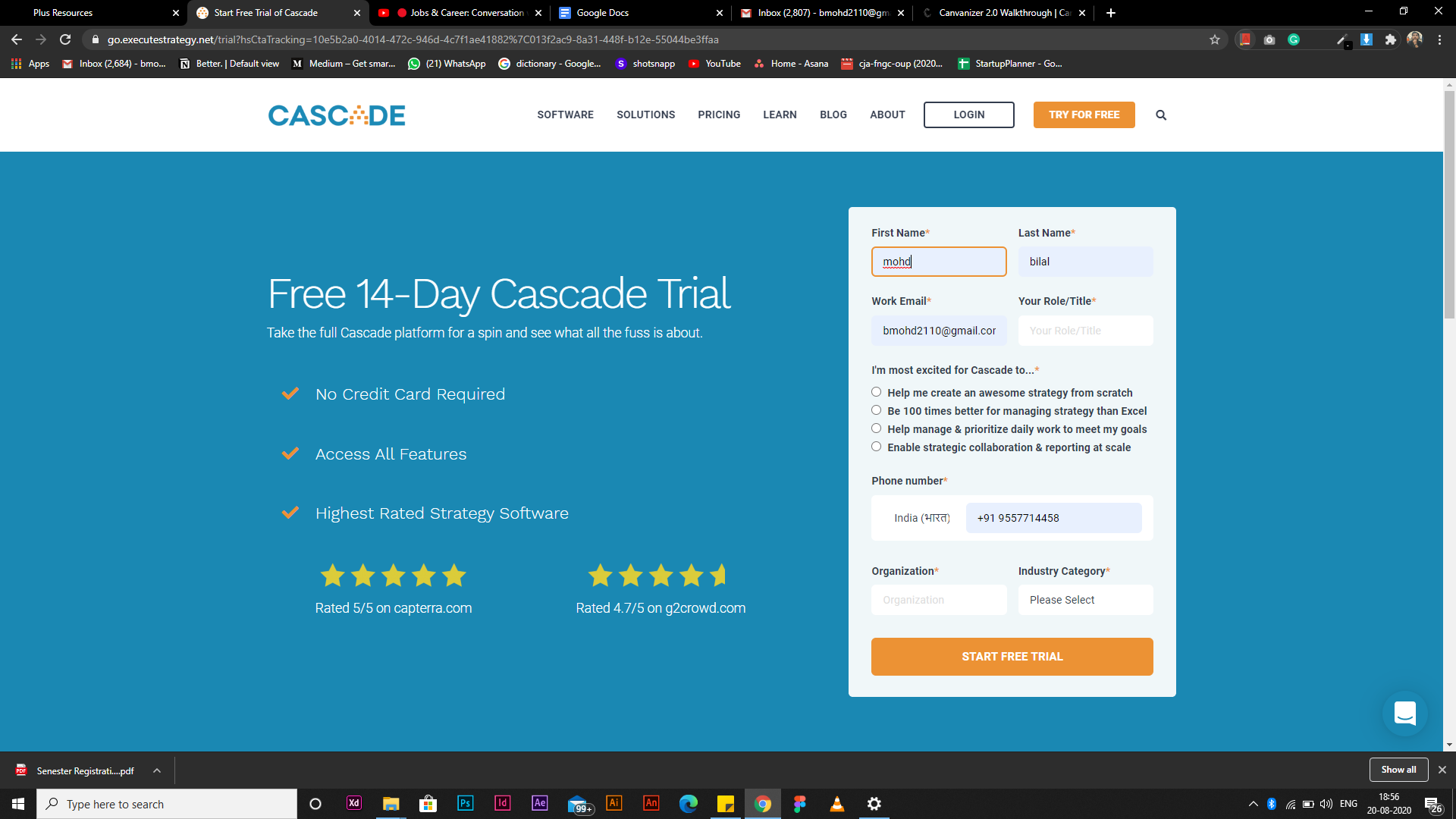Click the Organization input field
This screenshot has width=1456, height=819.
[939, 600]
